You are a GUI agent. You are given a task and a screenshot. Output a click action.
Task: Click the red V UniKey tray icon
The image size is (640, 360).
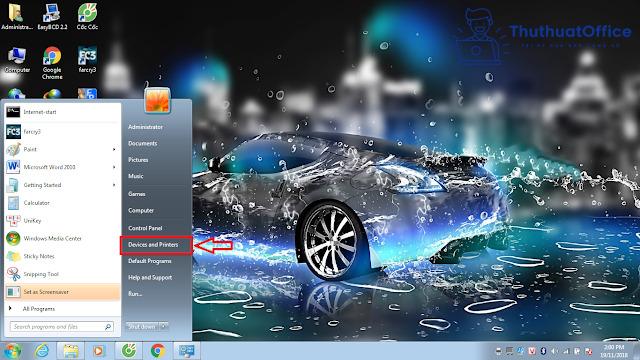pos(532,351)
